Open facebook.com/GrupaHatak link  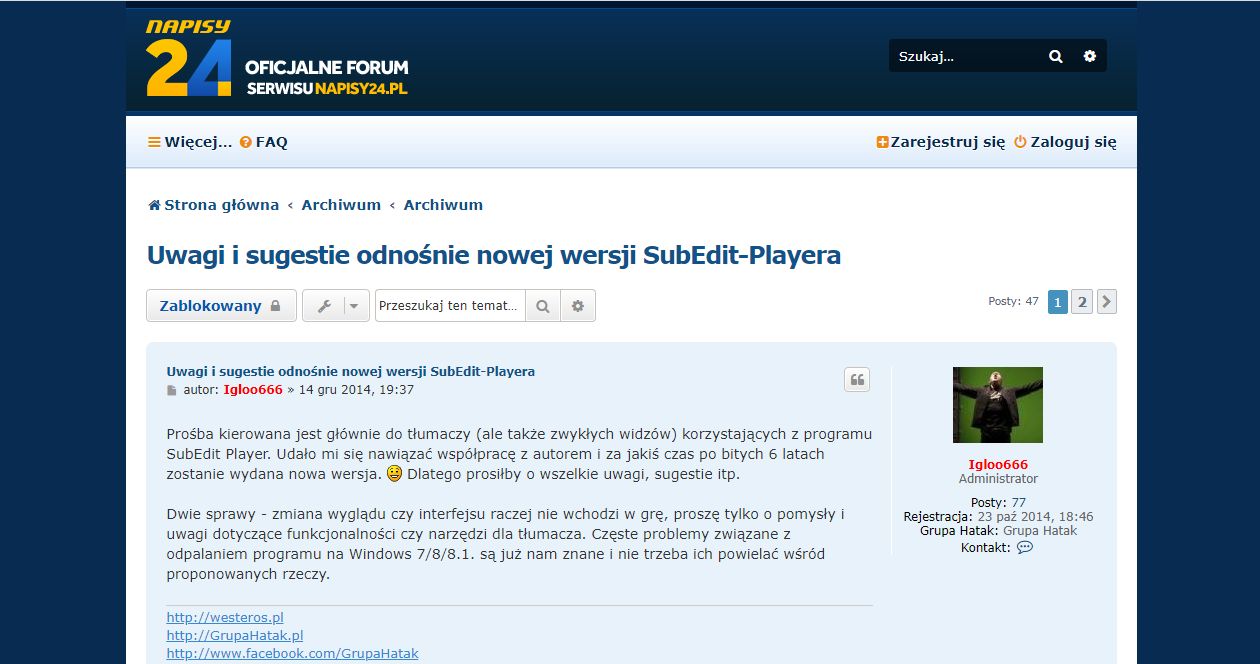pos(292,654)
